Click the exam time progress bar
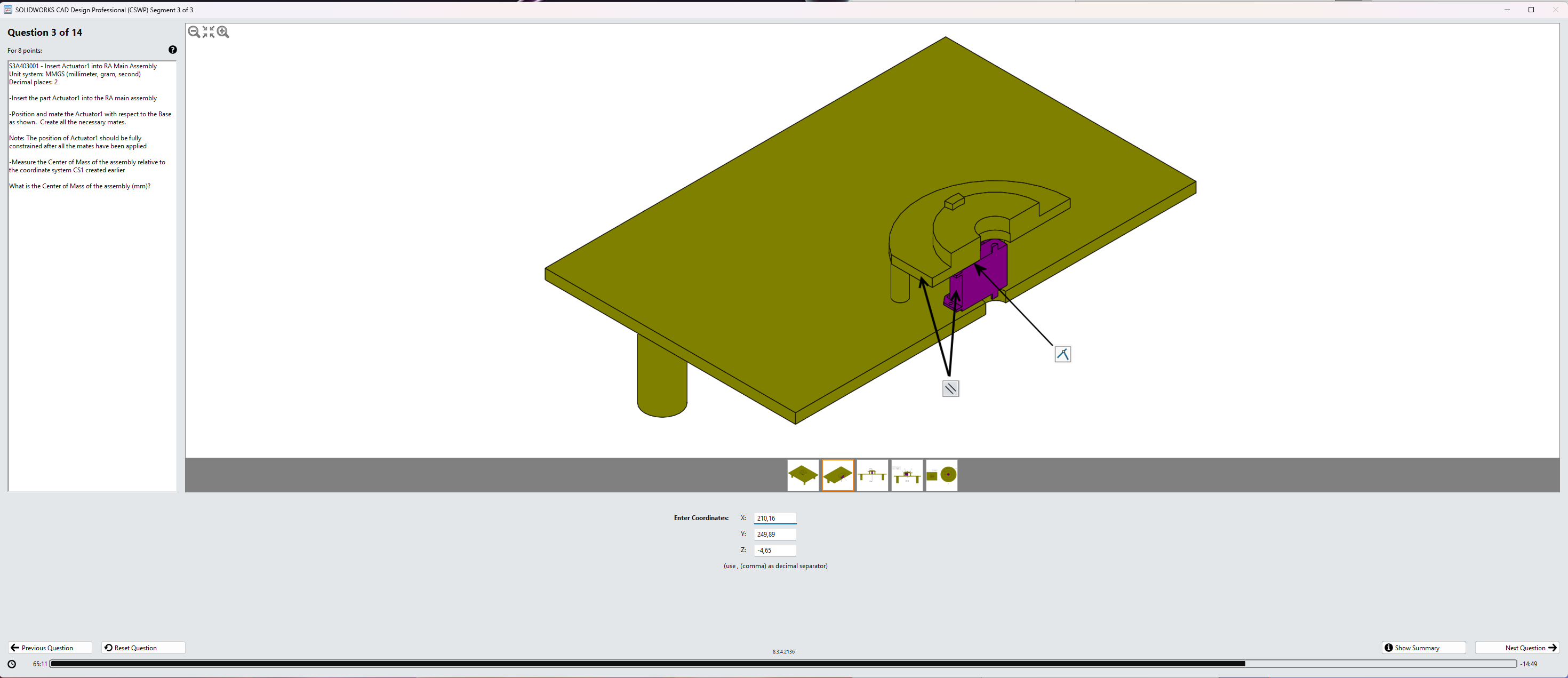 (782, 664)
